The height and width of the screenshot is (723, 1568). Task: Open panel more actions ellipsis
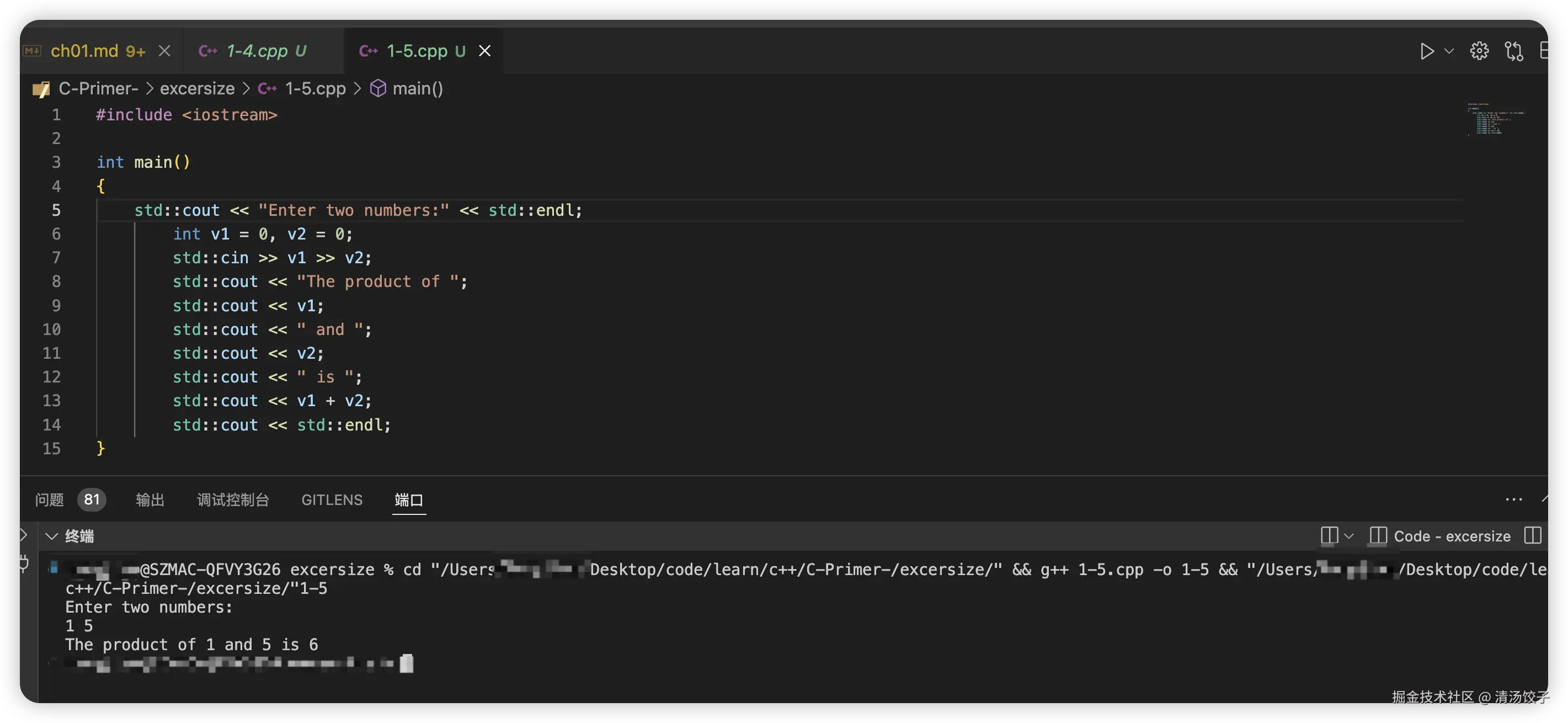pos(1513,500)
